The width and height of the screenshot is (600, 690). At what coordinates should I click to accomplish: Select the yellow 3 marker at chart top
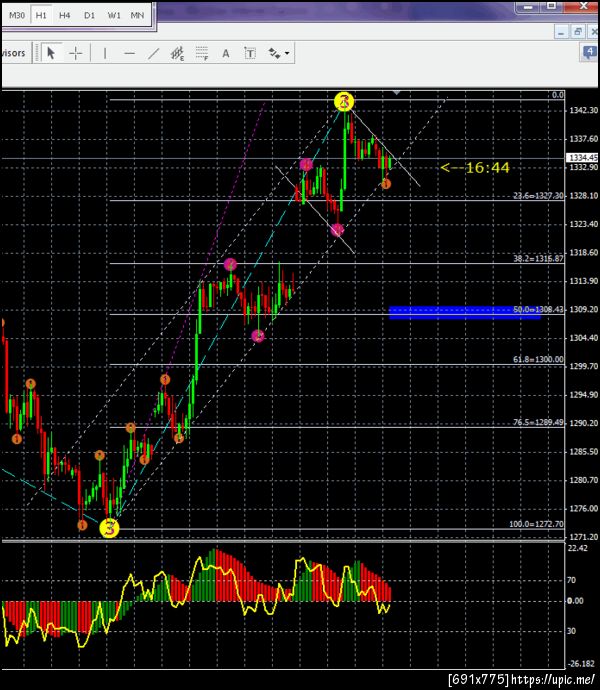pyautogui.click(x=344, y=102)
